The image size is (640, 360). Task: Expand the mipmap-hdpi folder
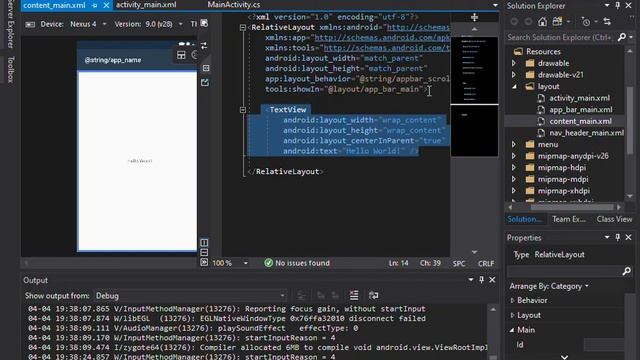(x=514, y=168)
